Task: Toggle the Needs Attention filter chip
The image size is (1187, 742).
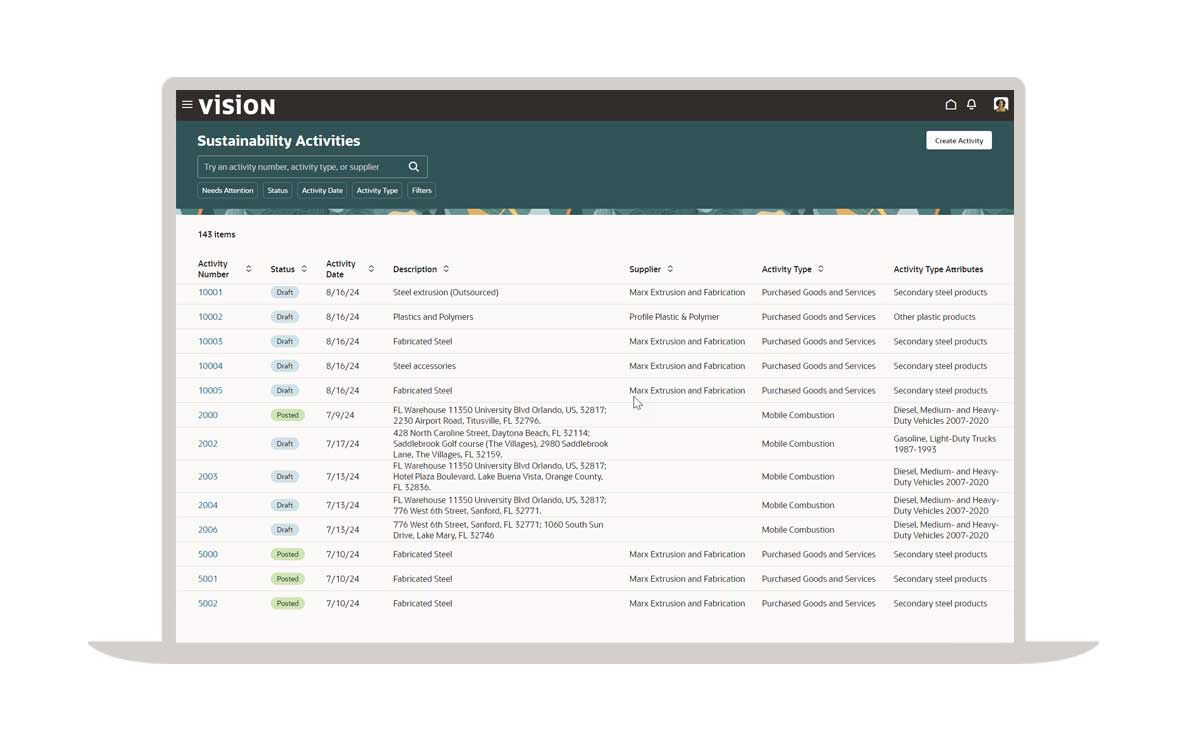Action: coord(227,191)
